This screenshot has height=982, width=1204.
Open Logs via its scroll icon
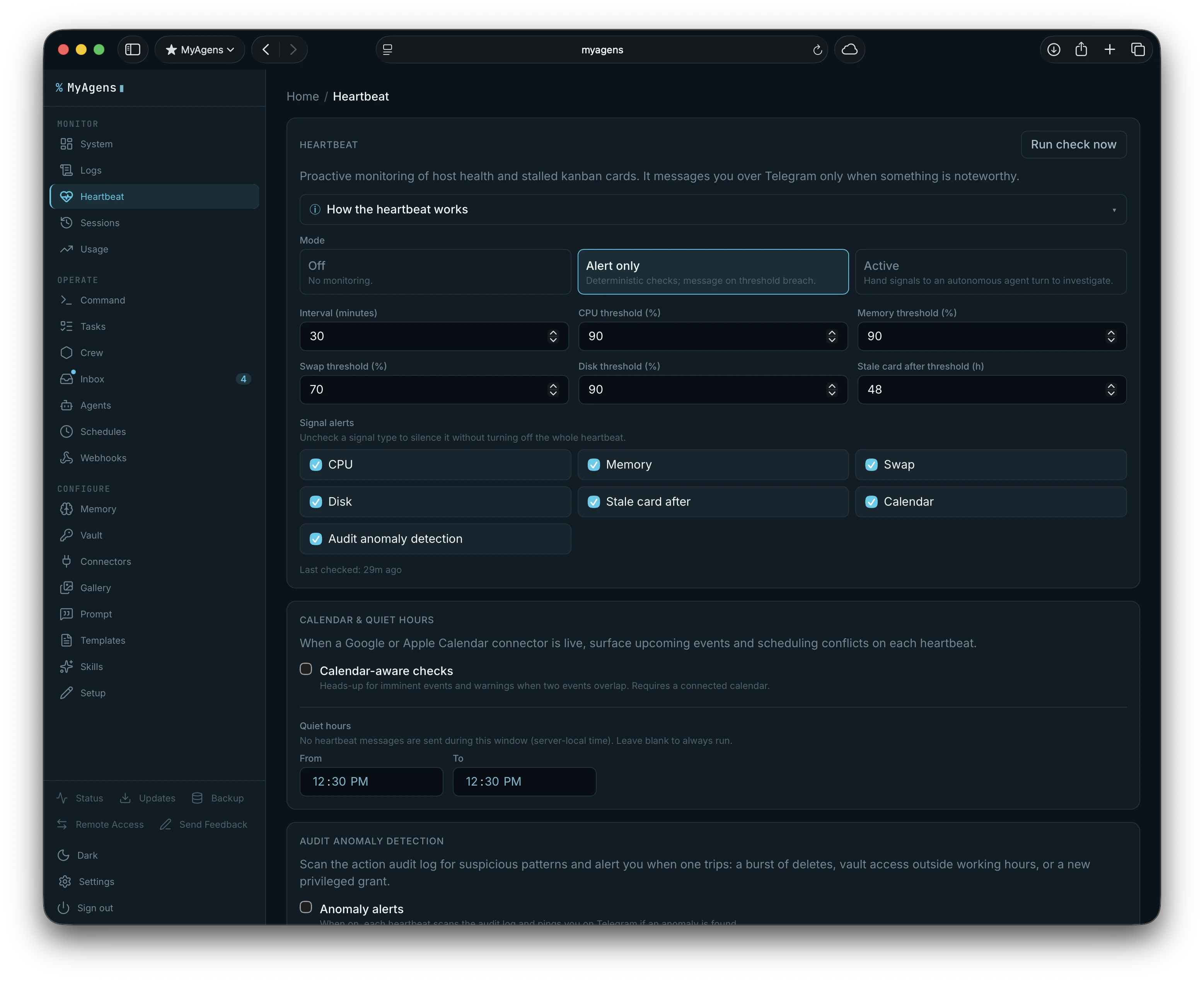pyautogui.click(x=66, y=170)
